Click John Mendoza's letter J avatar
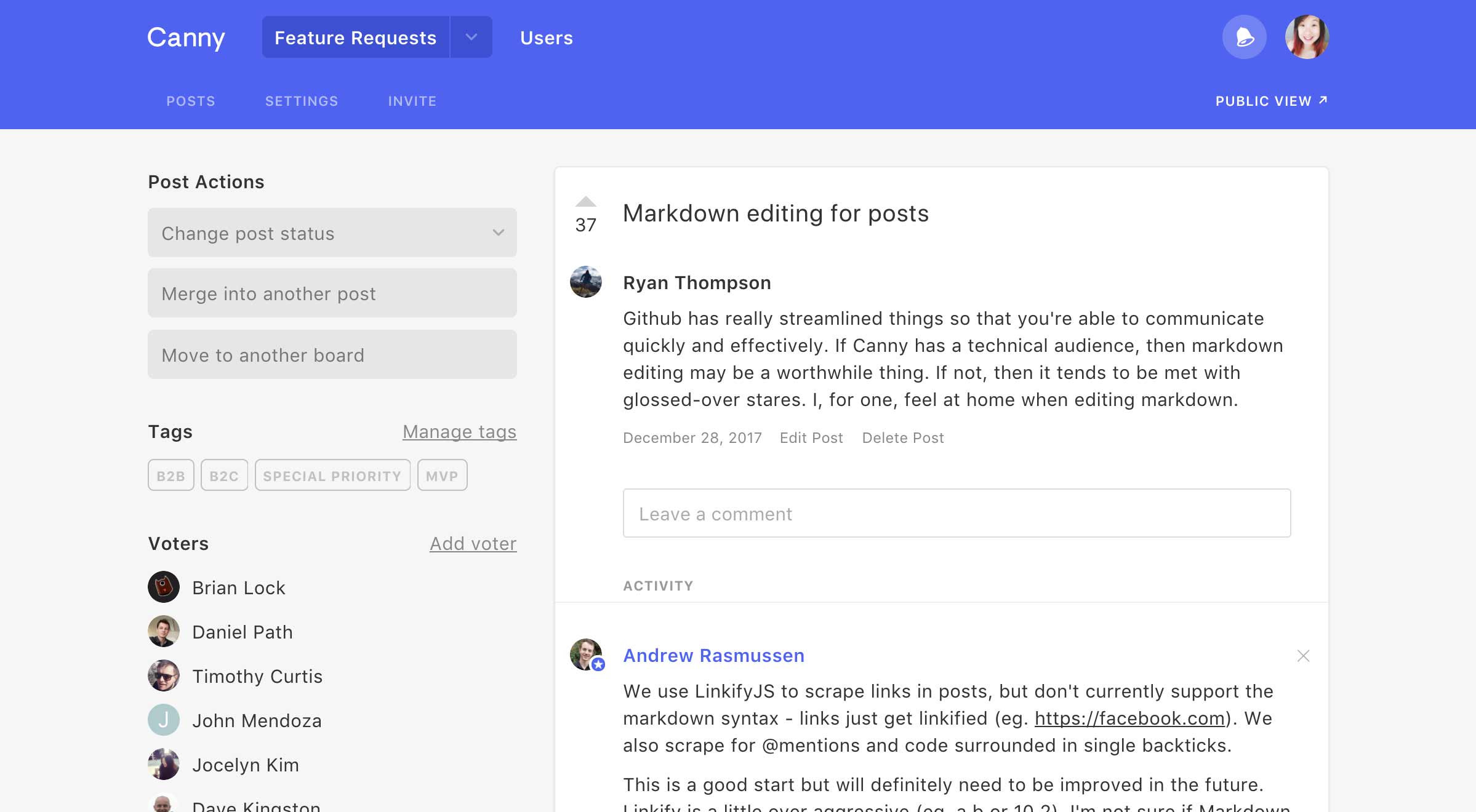The height and width of the screenshot is (812, 1476). pos(164,720)
